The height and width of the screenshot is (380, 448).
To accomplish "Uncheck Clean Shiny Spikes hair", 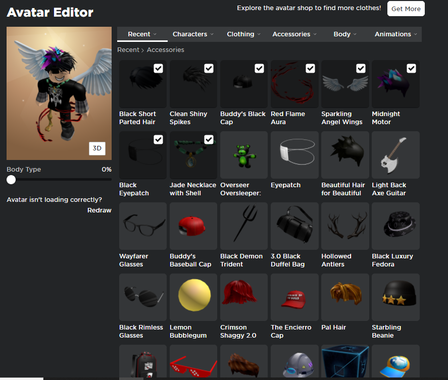I will 209,68.
